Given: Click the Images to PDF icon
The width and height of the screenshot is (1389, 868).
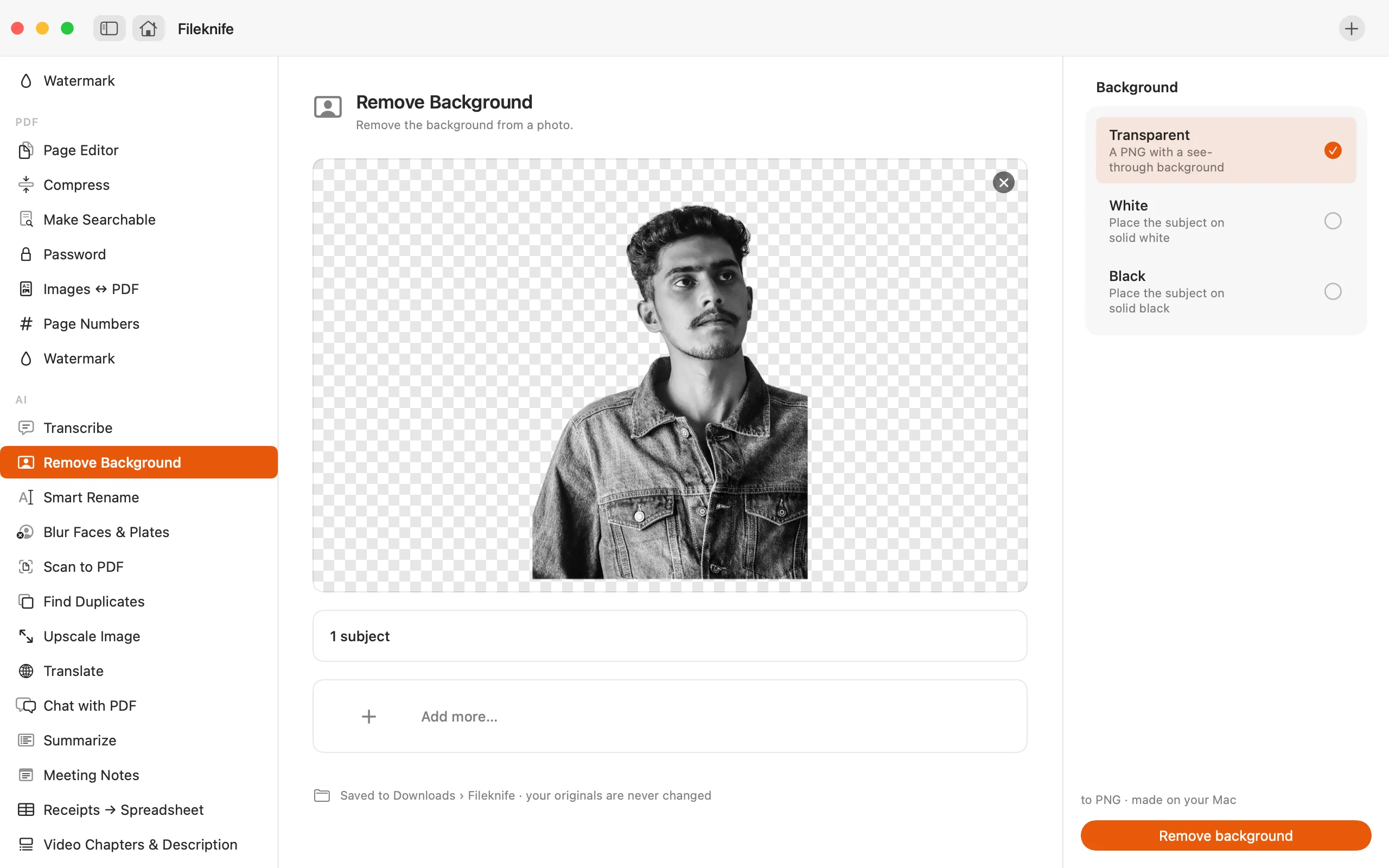Looking at the screenshot, I should click(26, 289).
